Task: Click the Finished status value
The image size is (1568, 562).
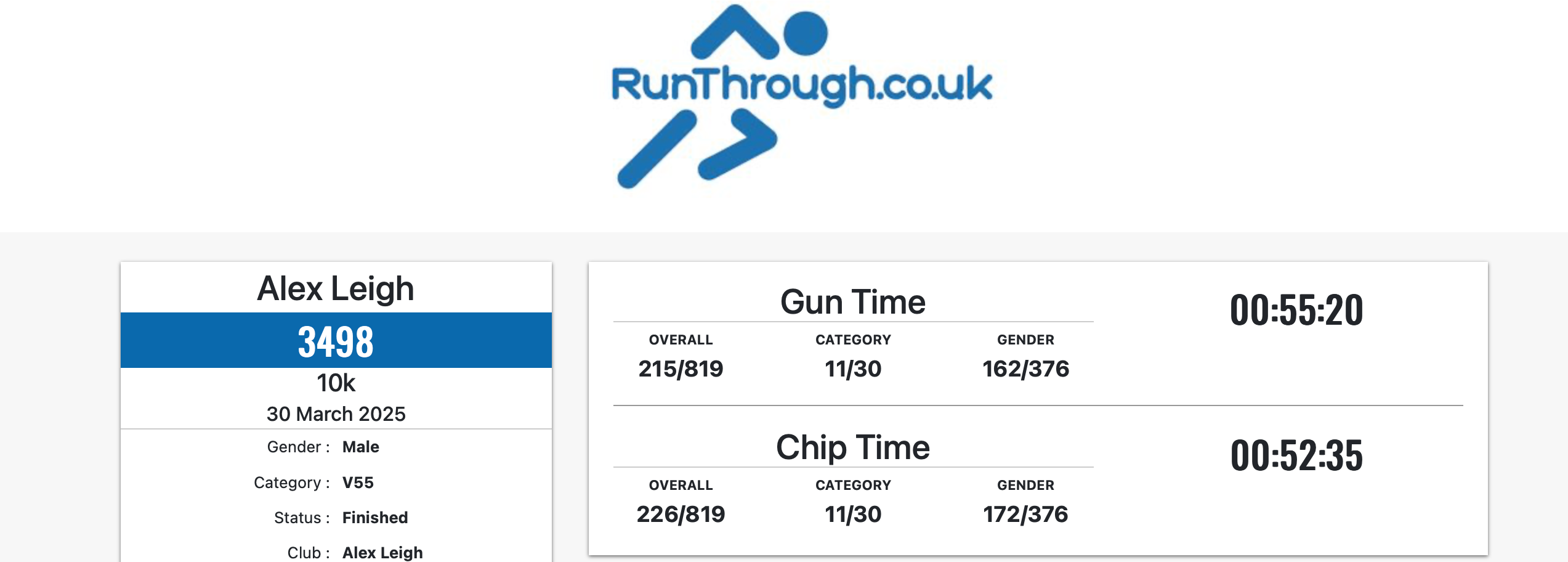Action: (374, 518)
